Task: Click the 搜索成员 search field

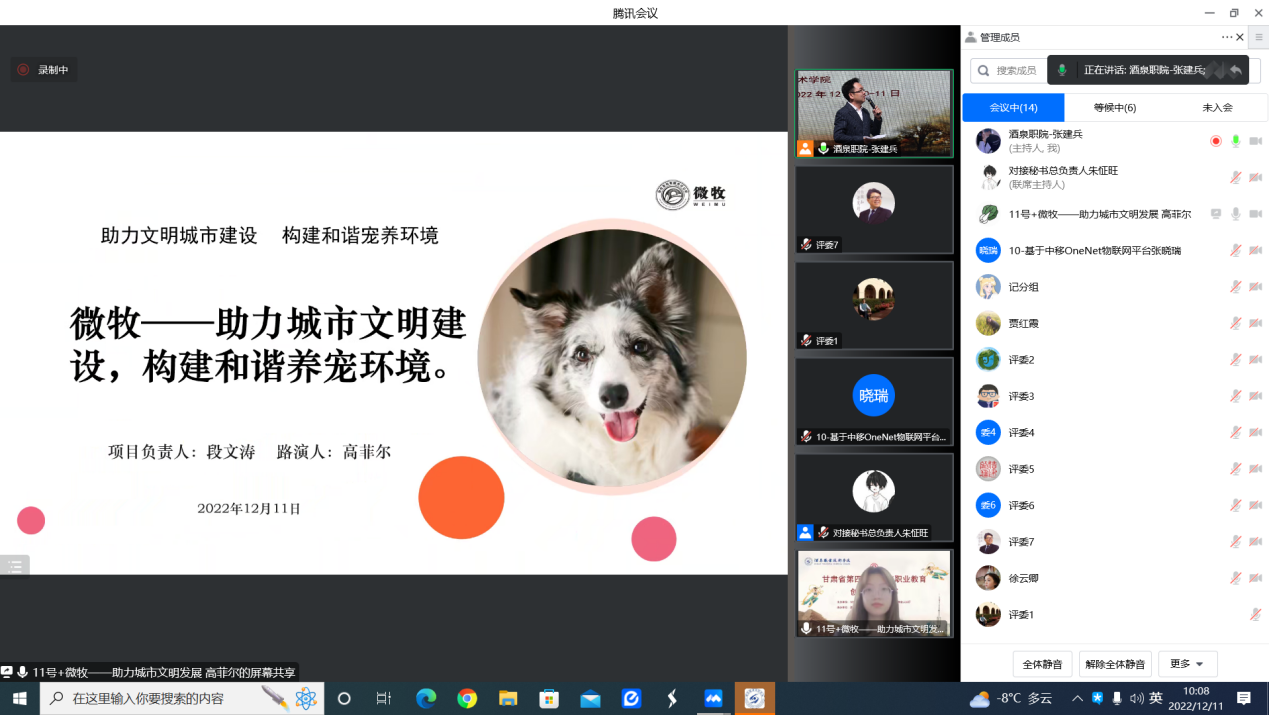Action: point(1008,70)
